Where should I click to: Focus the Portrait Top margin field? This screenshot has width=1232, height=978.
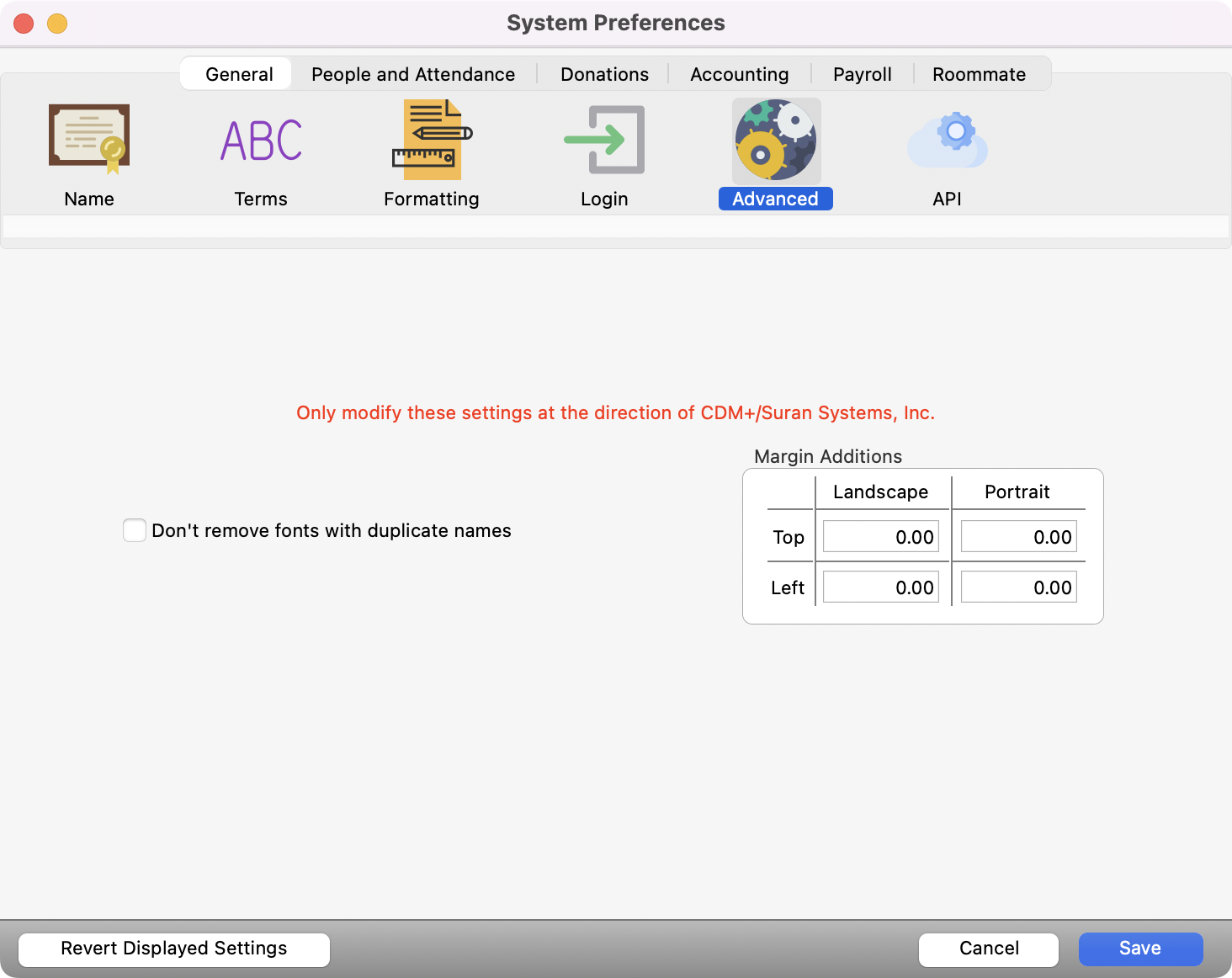(x=1018, y=537)
